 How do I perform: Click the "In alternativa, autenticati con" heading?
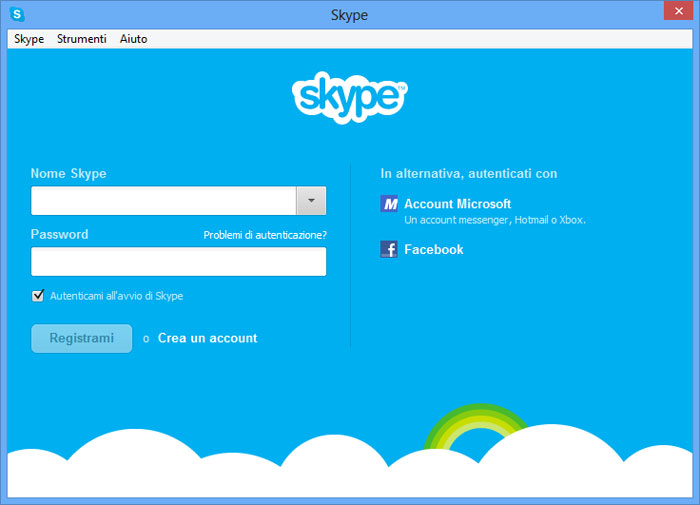click(x=469, y=173)
